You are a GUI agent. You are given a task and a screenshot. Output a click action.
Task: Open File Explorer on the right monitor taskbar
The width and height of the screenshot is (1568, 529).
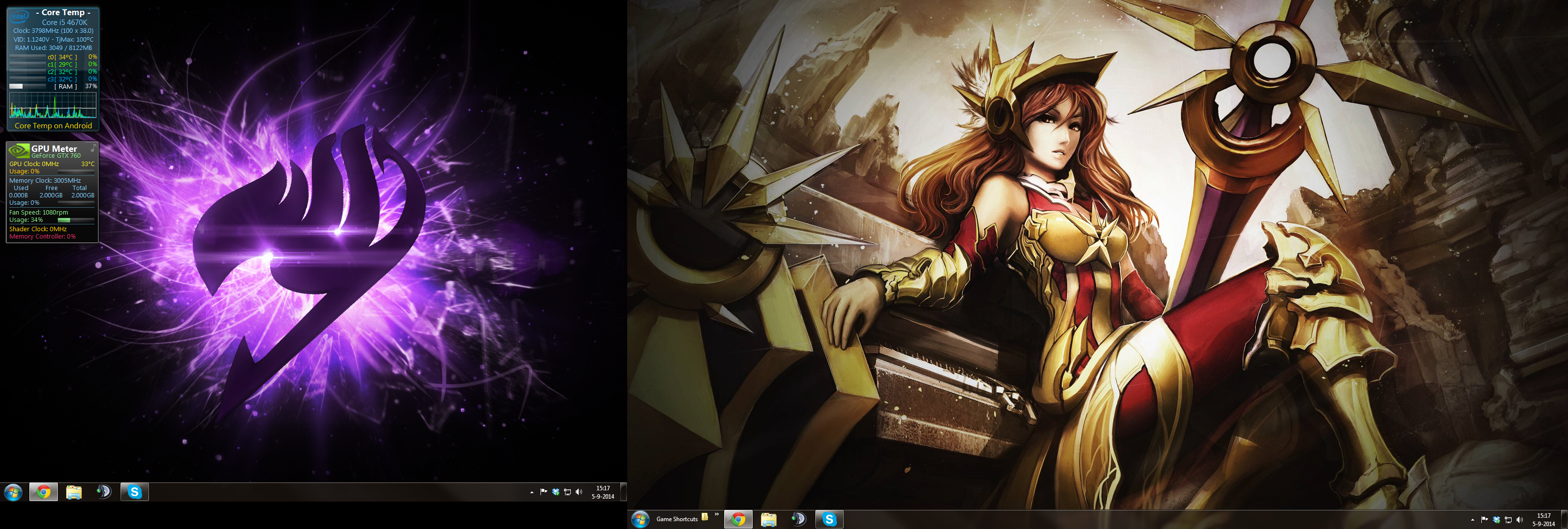[769, 519]
